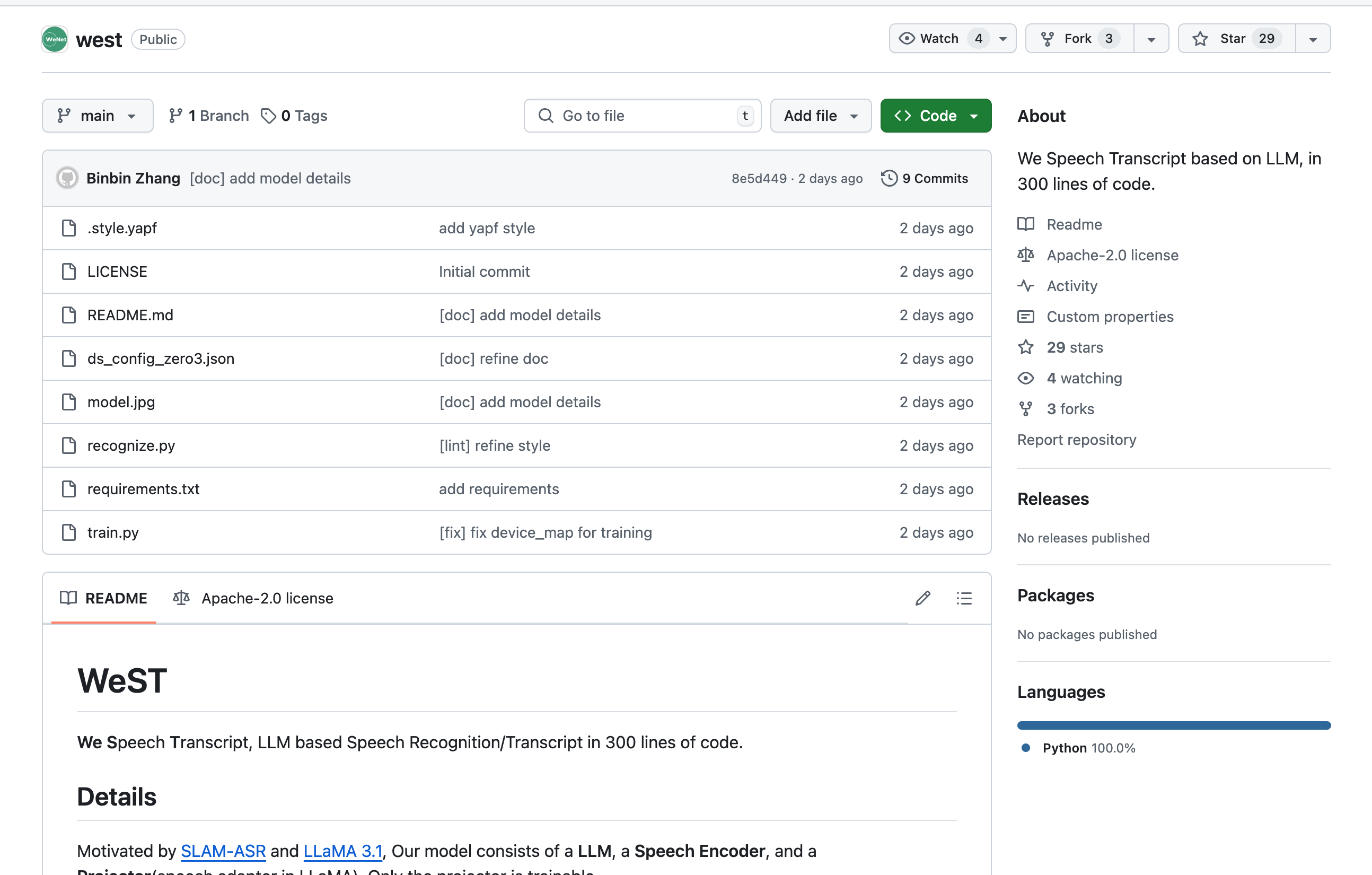1372x875 pixels.
Task: Click the pencil edit README icon
Action: click(923, 598)
